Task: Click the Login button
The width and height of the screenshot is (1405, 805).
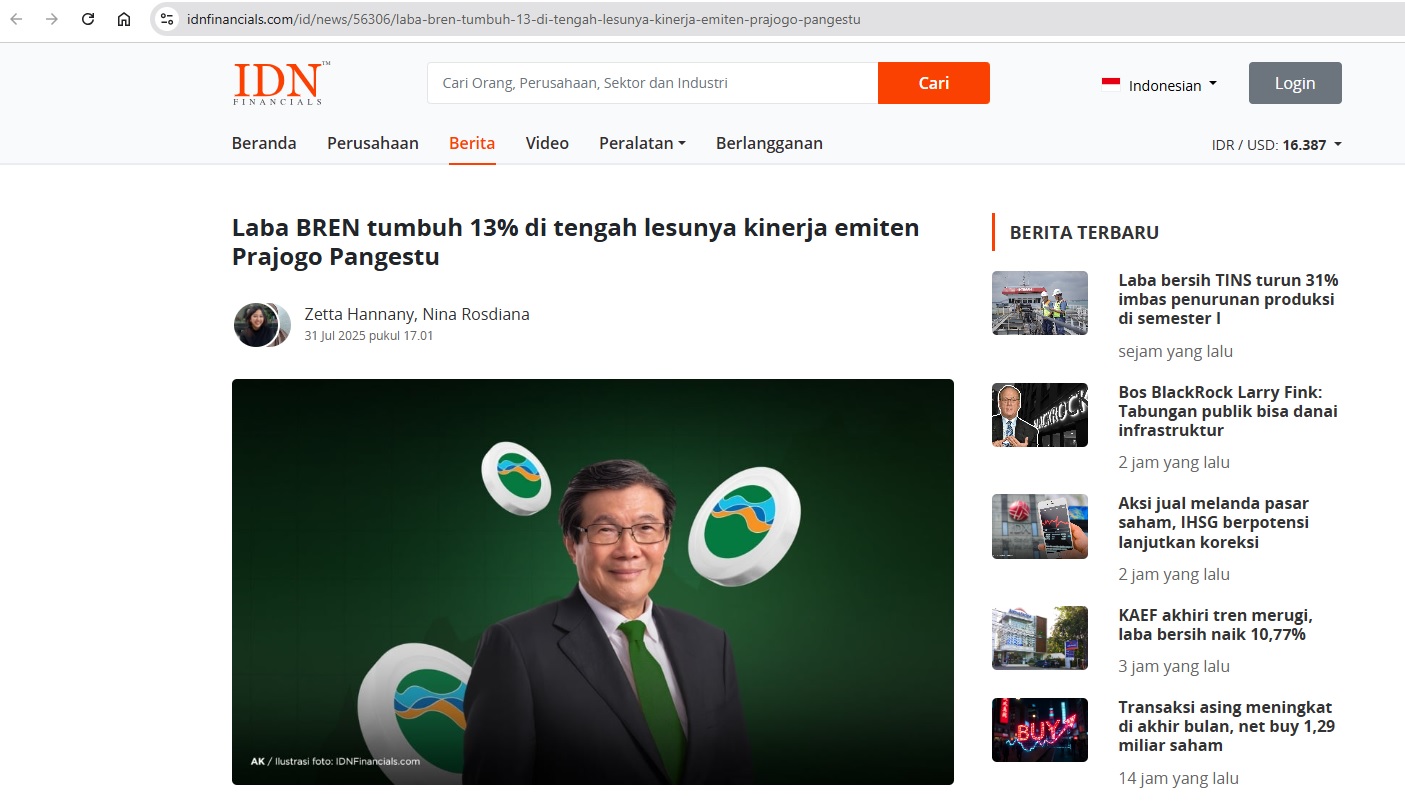Action: (1295, 83)
